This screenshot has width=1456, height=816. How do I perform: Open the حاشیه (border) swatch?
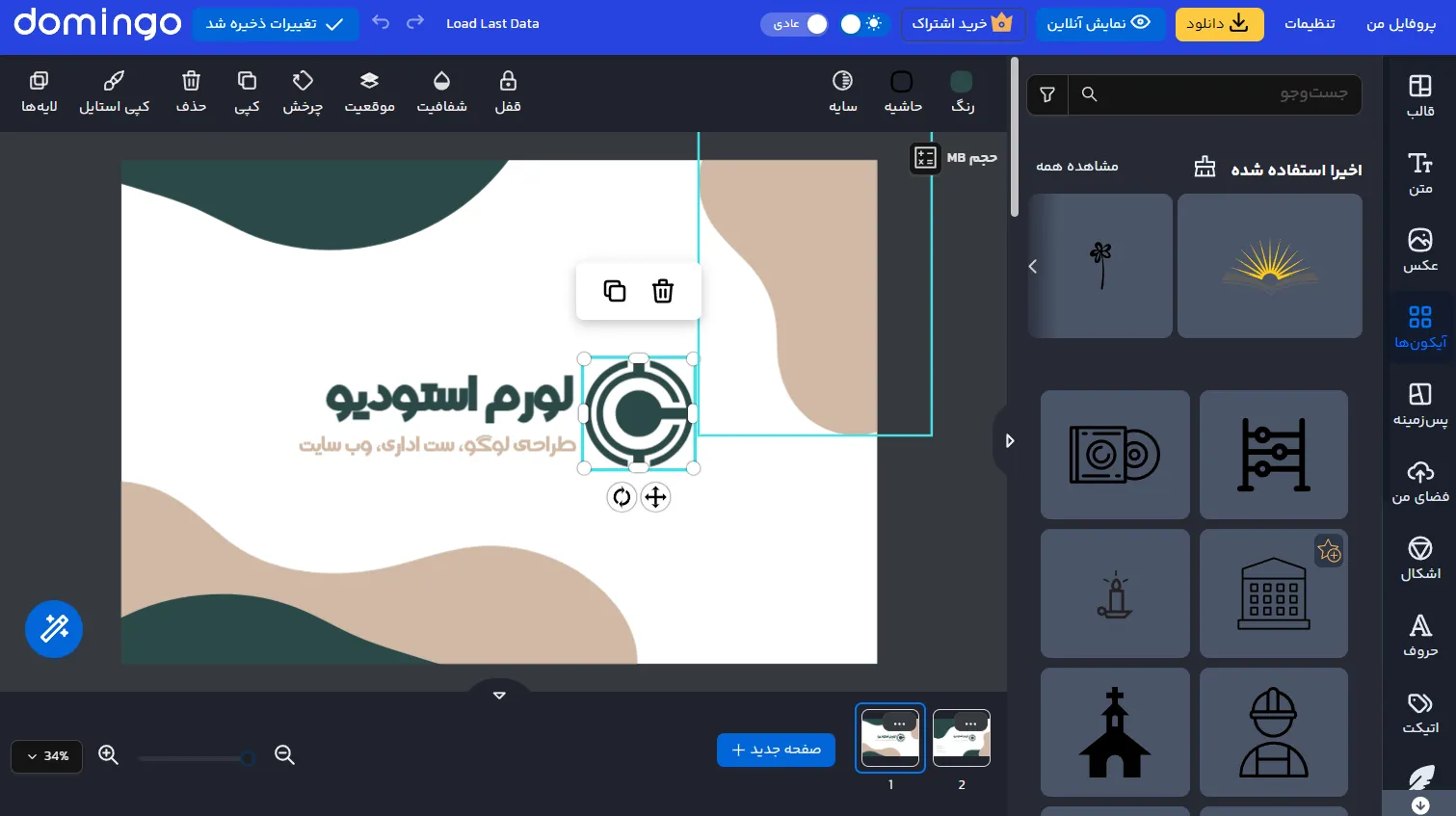click(902, 82)
